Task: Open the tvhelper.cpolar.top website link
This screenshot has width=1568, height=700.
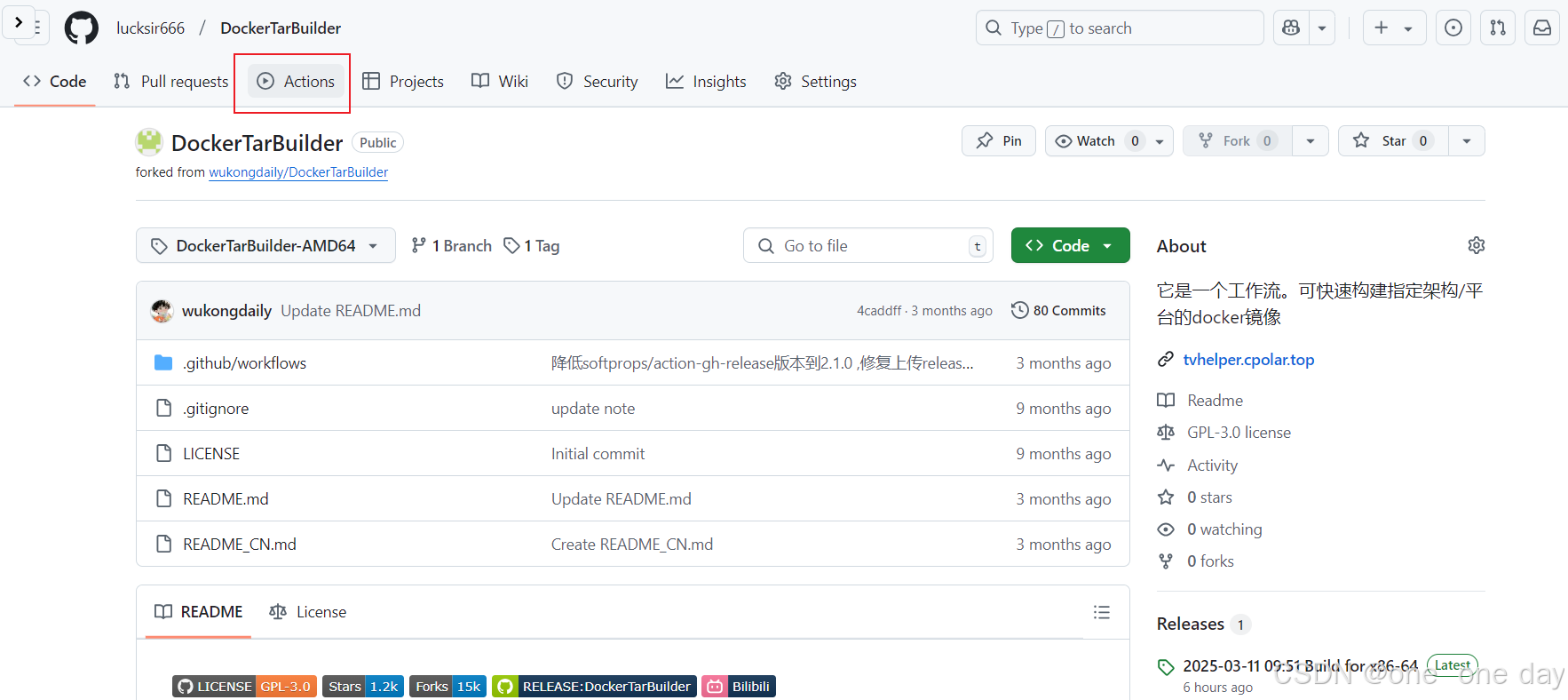Action: pos(1248,359)
